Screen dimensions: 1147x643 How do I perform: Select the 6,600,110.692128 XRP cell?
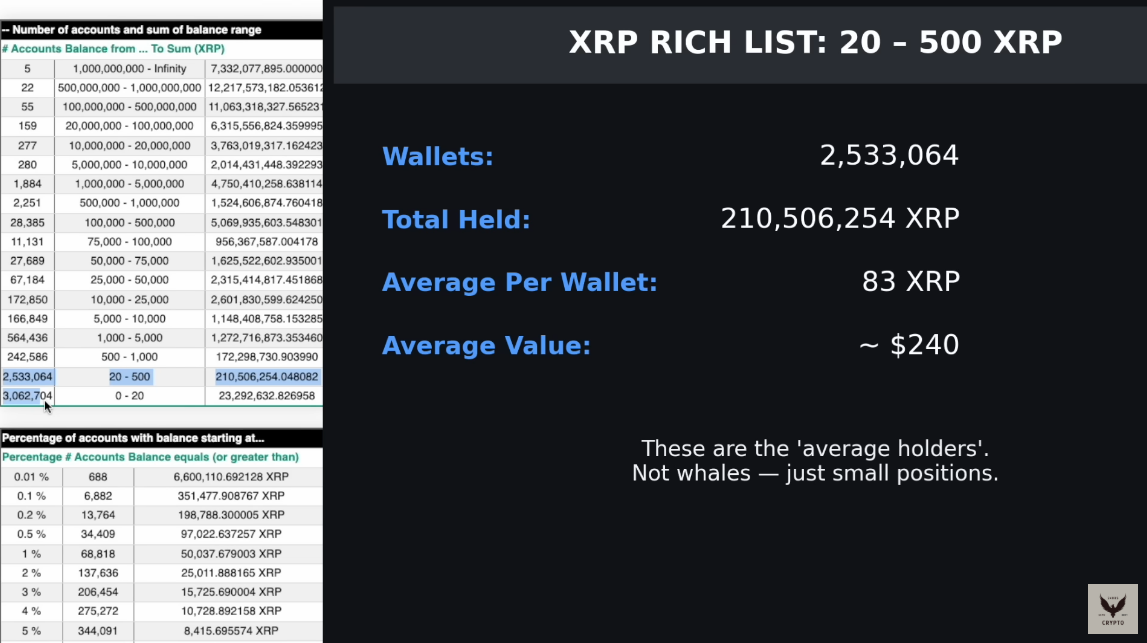[x=229, y=477]
